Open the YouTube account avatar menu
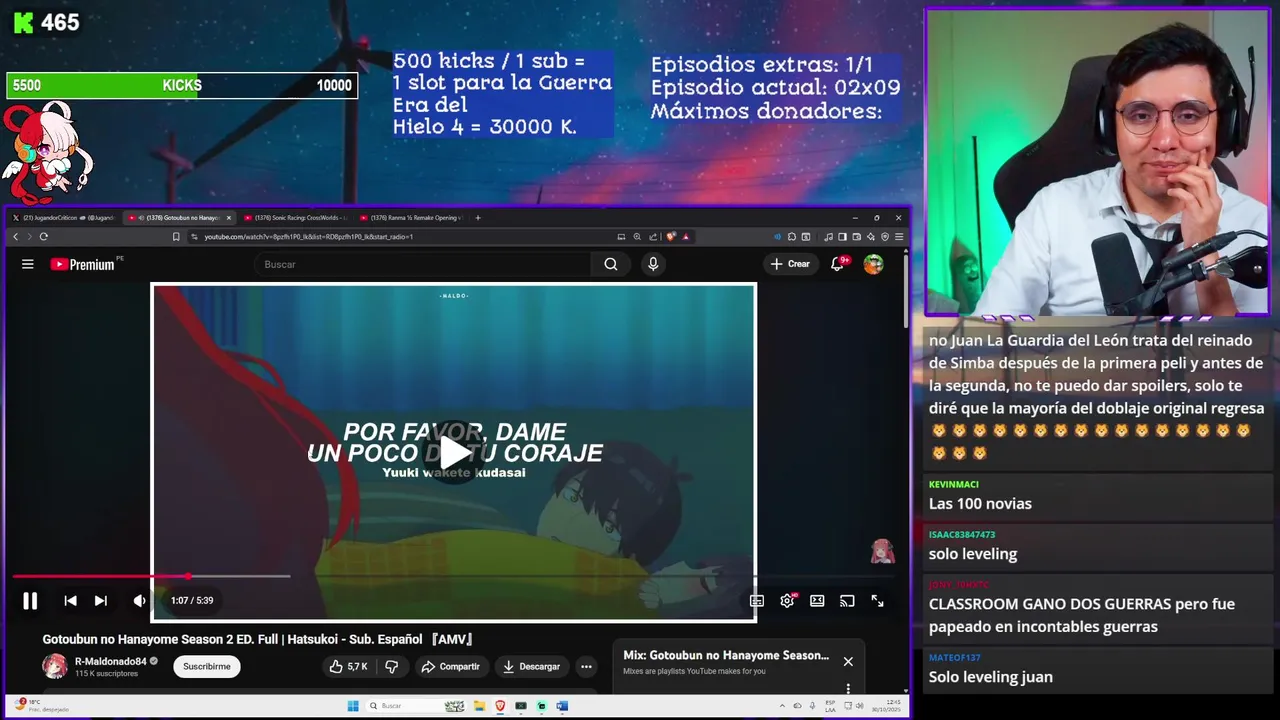 click(874, 264)
